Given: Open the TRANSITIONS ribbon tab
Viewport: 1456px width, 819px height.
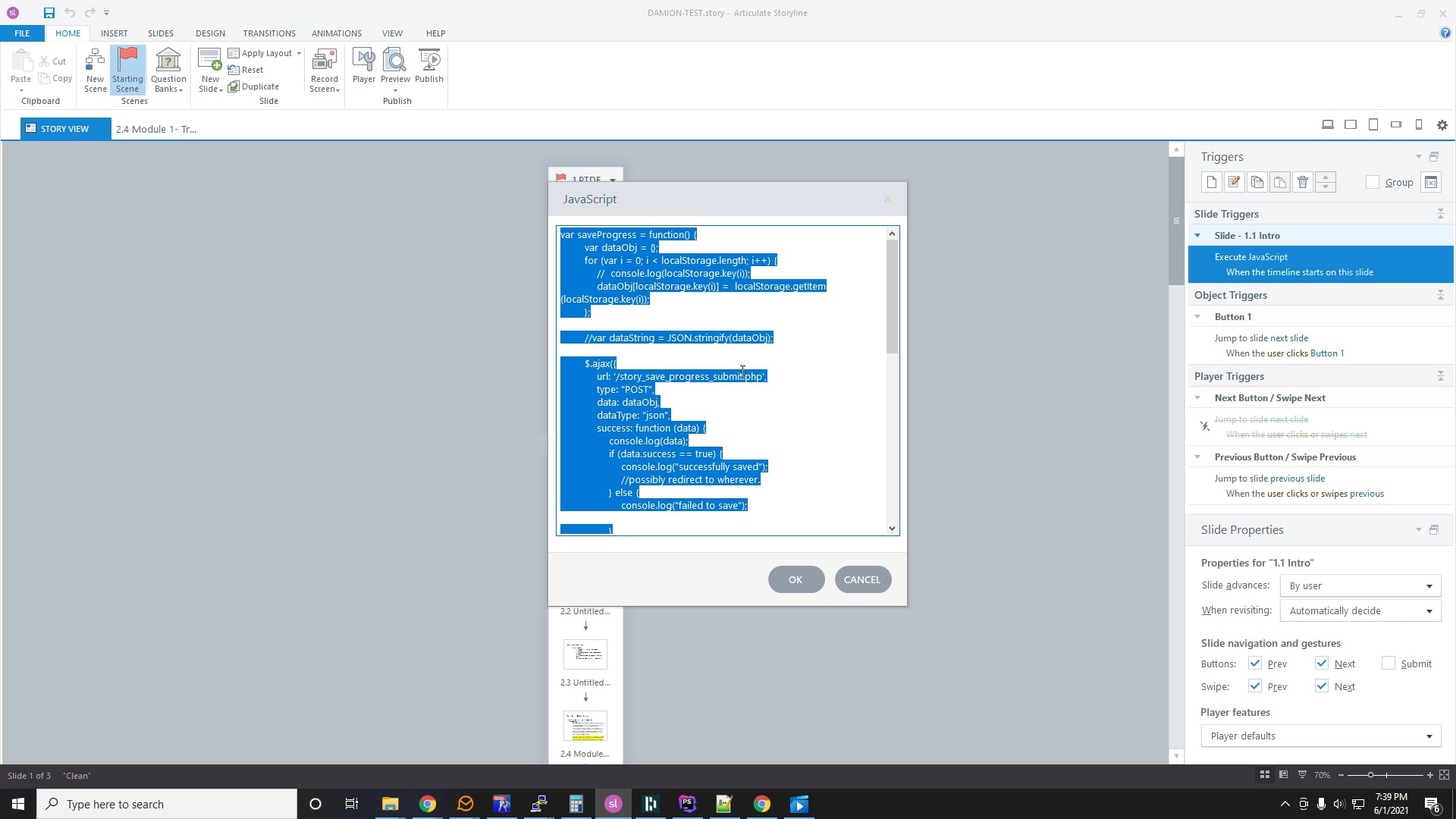Looking at the screenshot, I should 268,33.
